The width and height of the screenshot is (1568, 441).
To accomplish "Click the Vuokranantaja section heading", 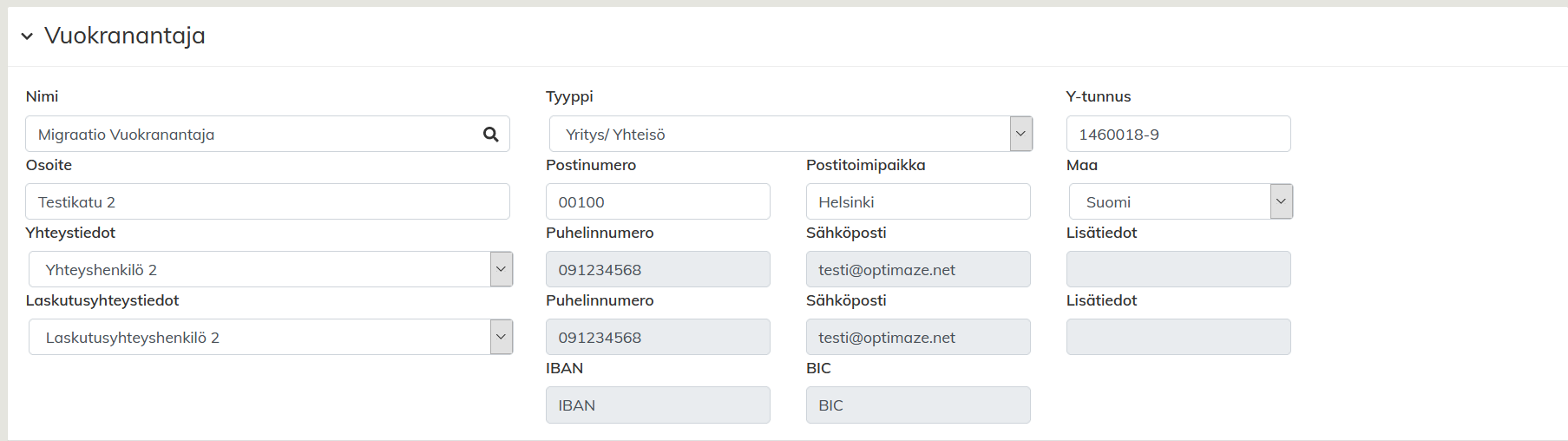I will coord(125,36).
